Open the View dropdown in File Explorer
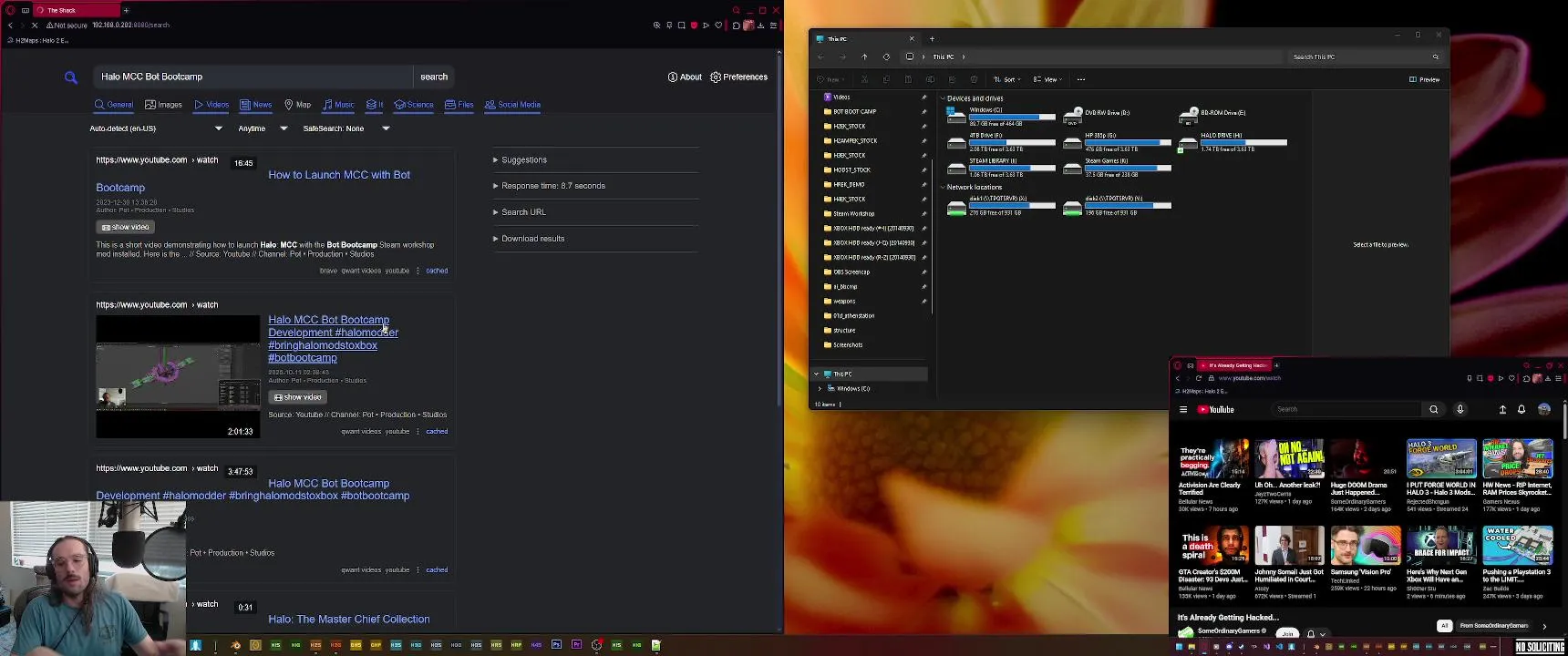This screenshot has width=1568, height=656. coord(1048,79)
